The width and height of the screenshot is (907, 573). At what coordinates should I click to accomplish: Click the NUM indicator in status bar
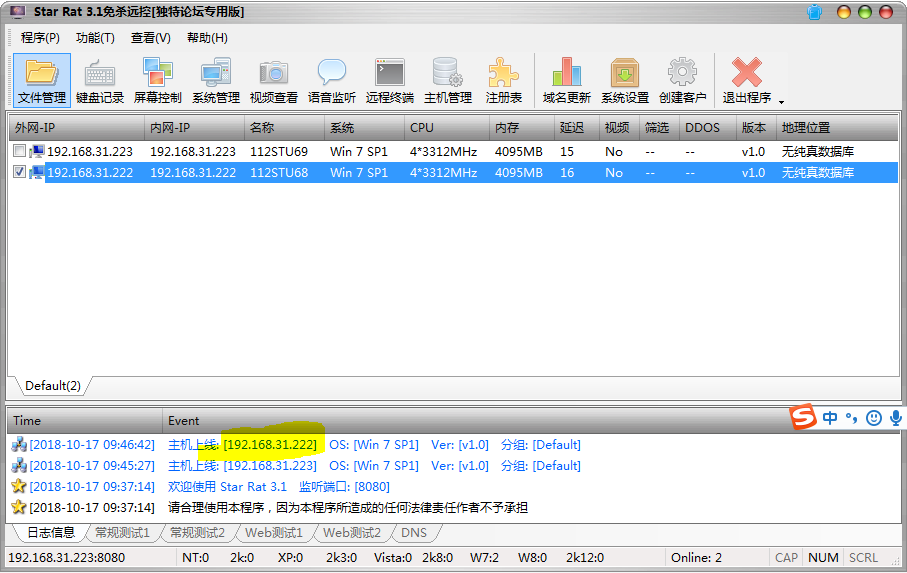point(823,557)
